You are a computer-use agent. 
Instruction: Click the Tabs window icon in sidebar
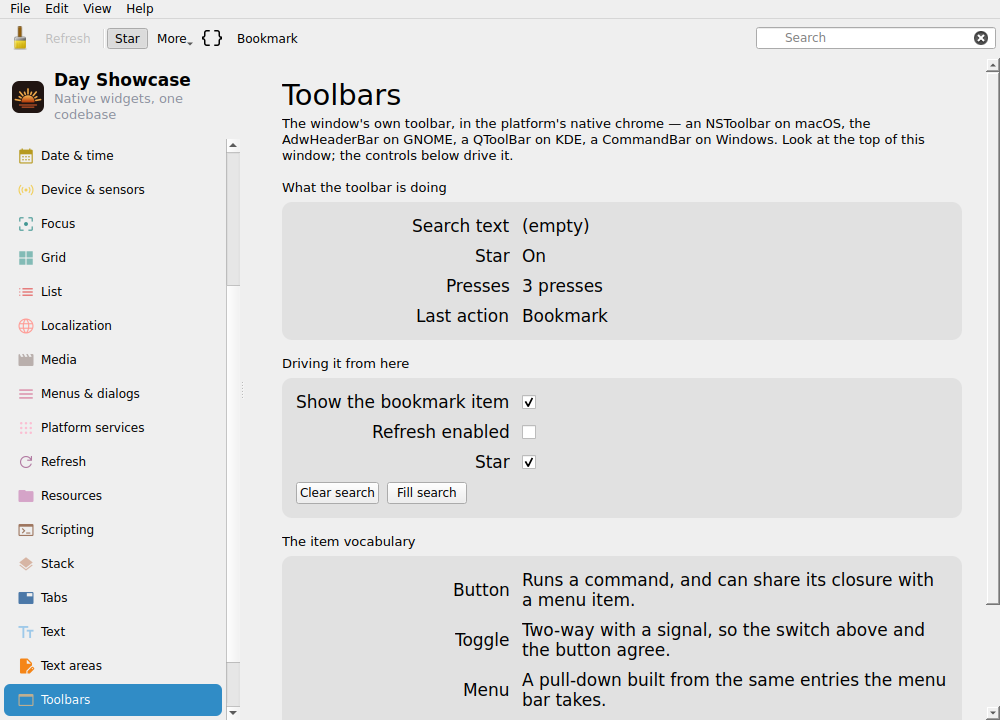point(26,598)
